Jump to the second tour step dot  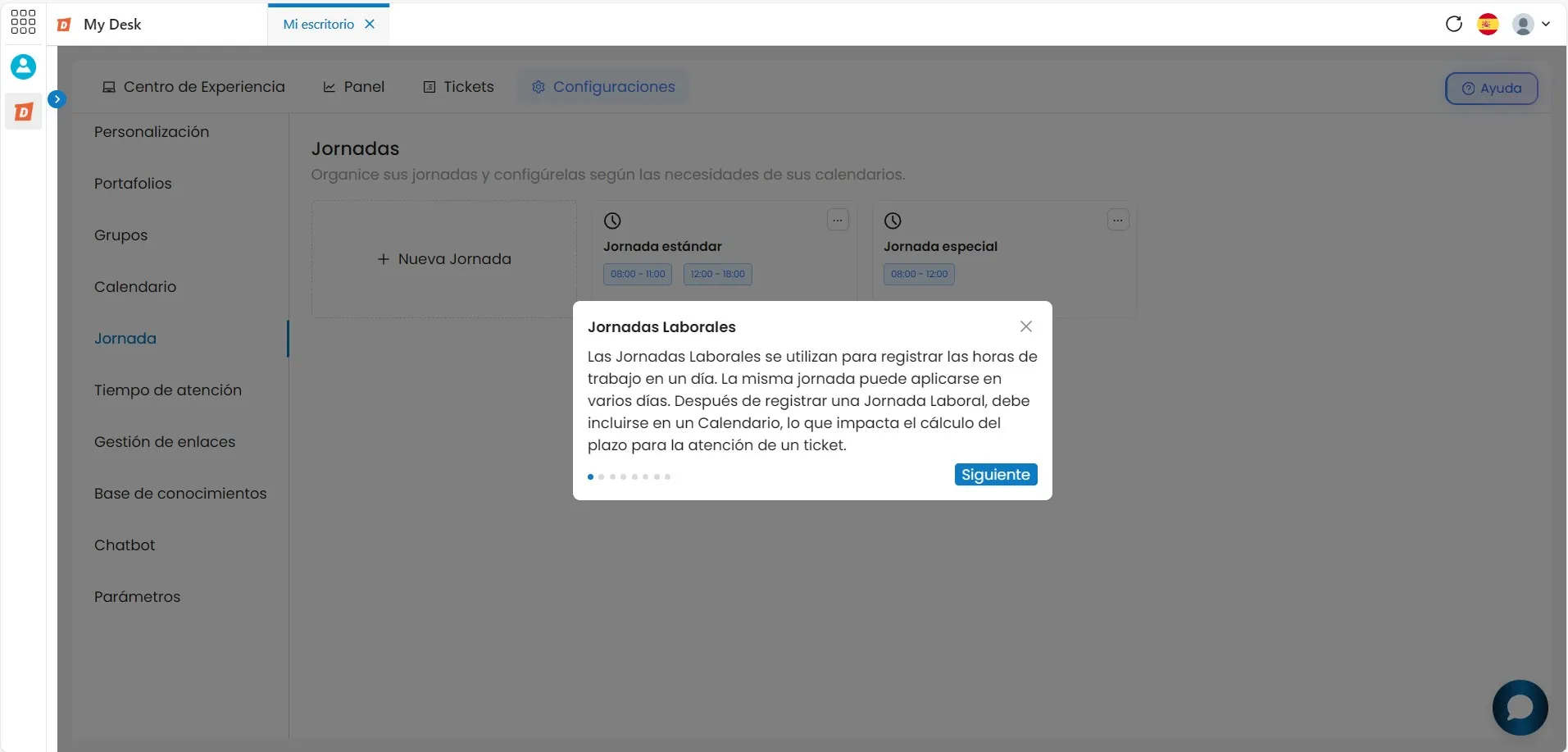602,476
